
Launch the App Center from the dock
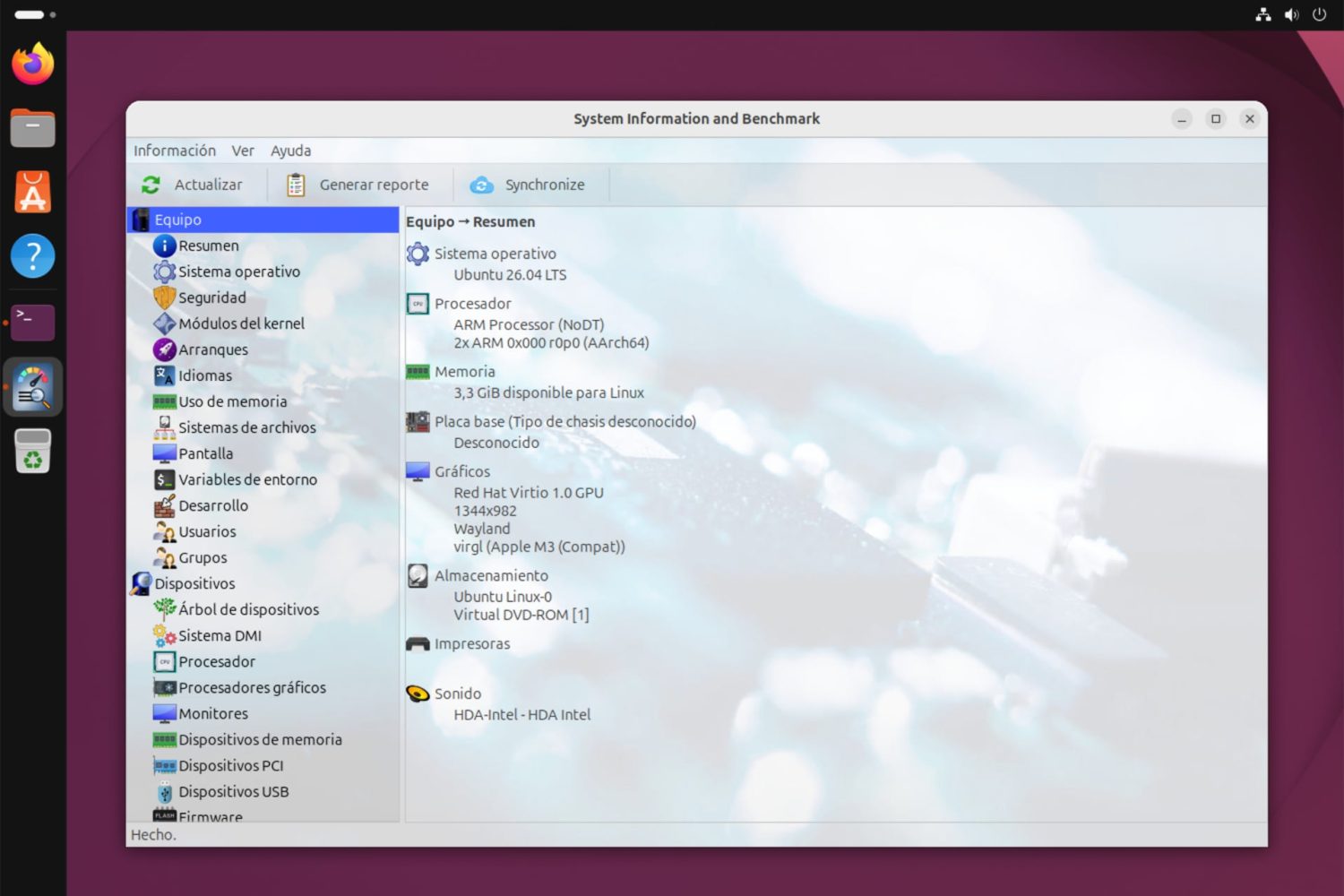33,192
